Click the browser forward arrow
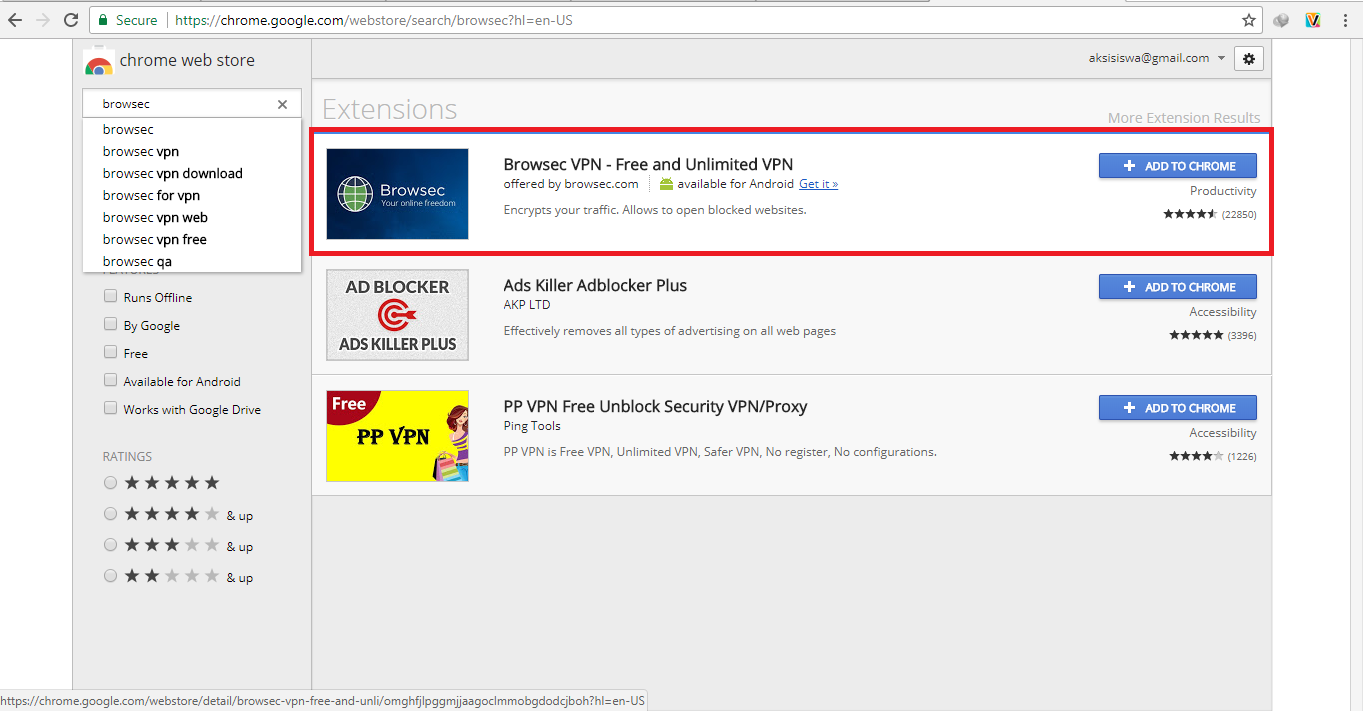 (x=43, y=20)
